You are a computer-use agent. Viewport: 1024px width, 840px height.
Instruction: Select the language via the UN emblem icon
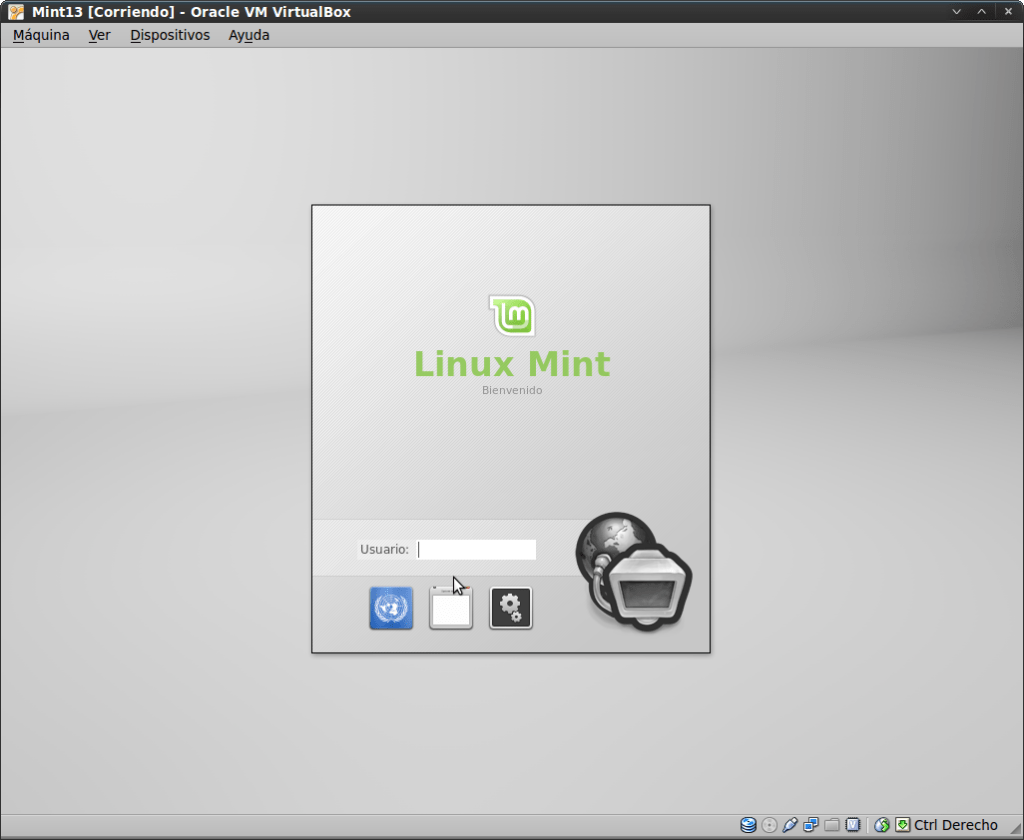390,608
